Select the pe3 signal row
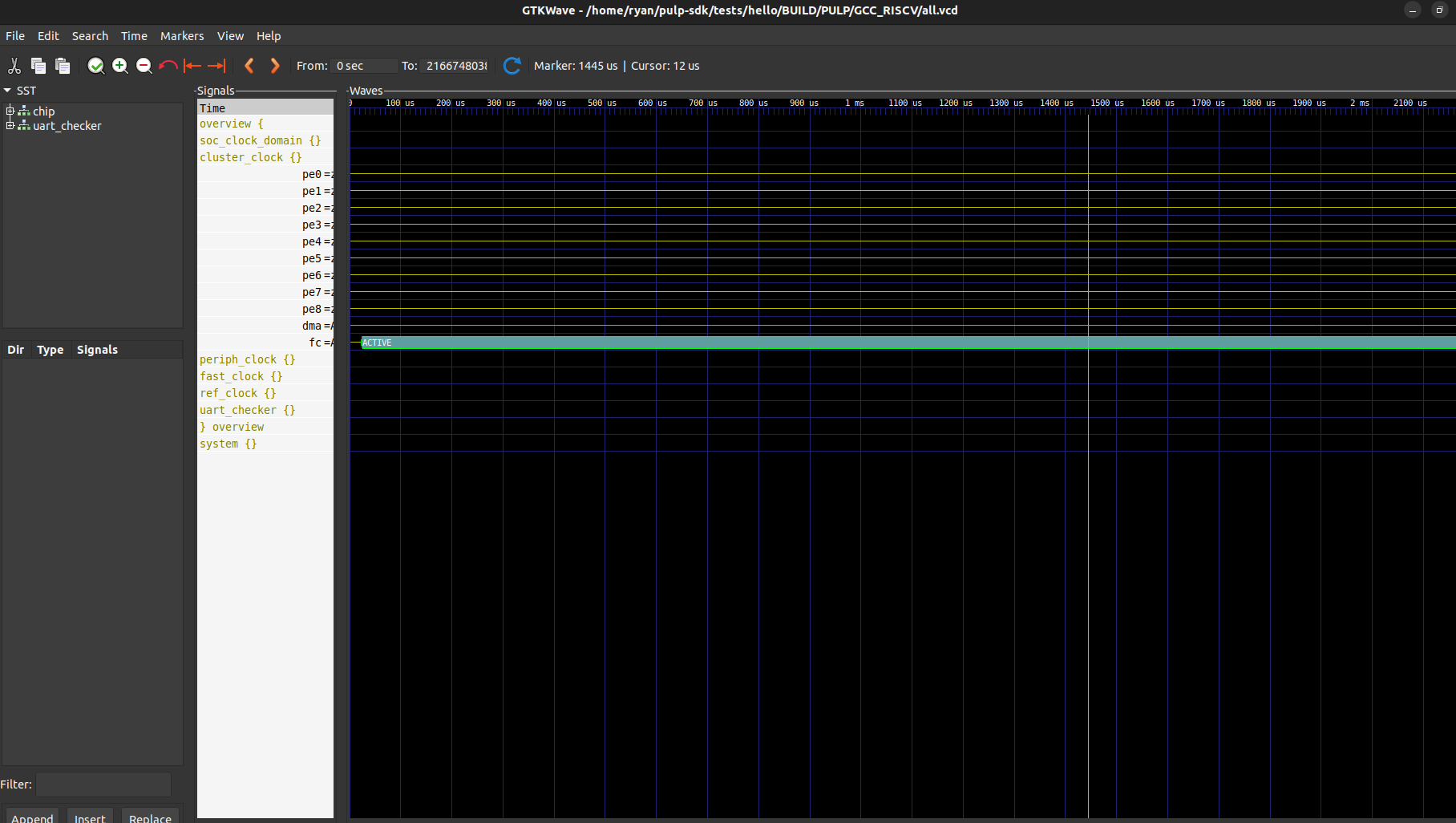This screenshot has width=1456, height=823. [x=265, y=225]
